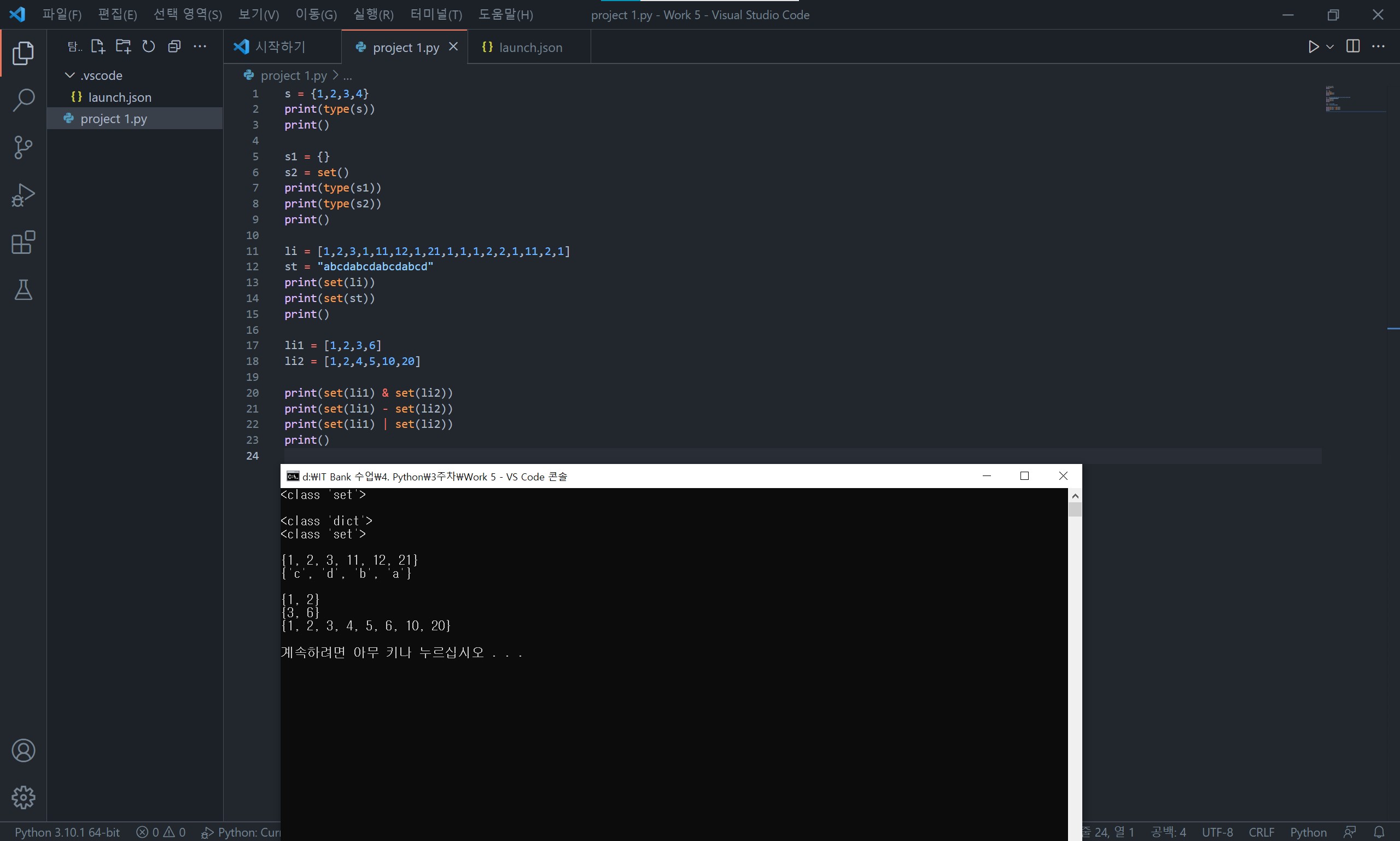
Task: Open notifications bell in status bar
Action: pos(1379,832)
